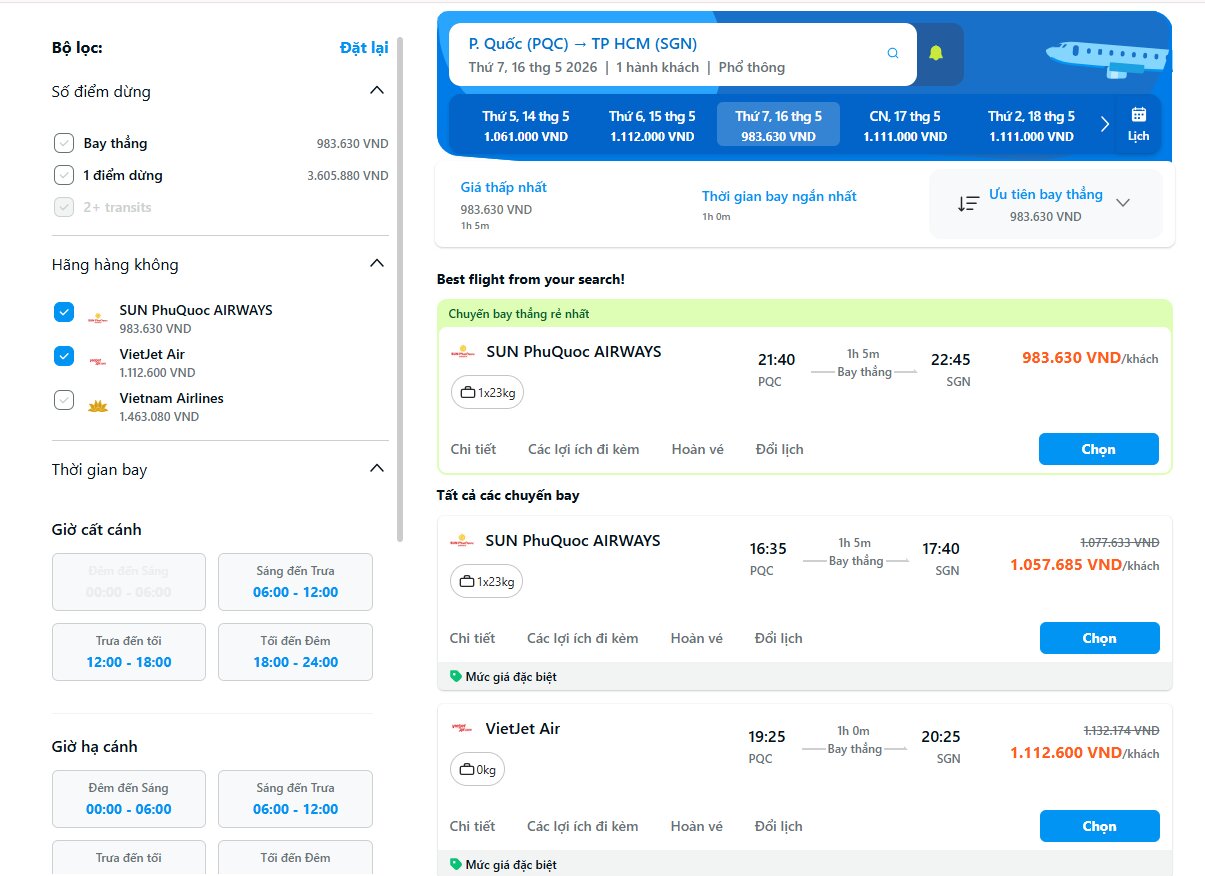The height and width of the screenshot is (876, 1205).
Task: Select date tab CN, 17 thg 5
Action: tap(905, 125)
